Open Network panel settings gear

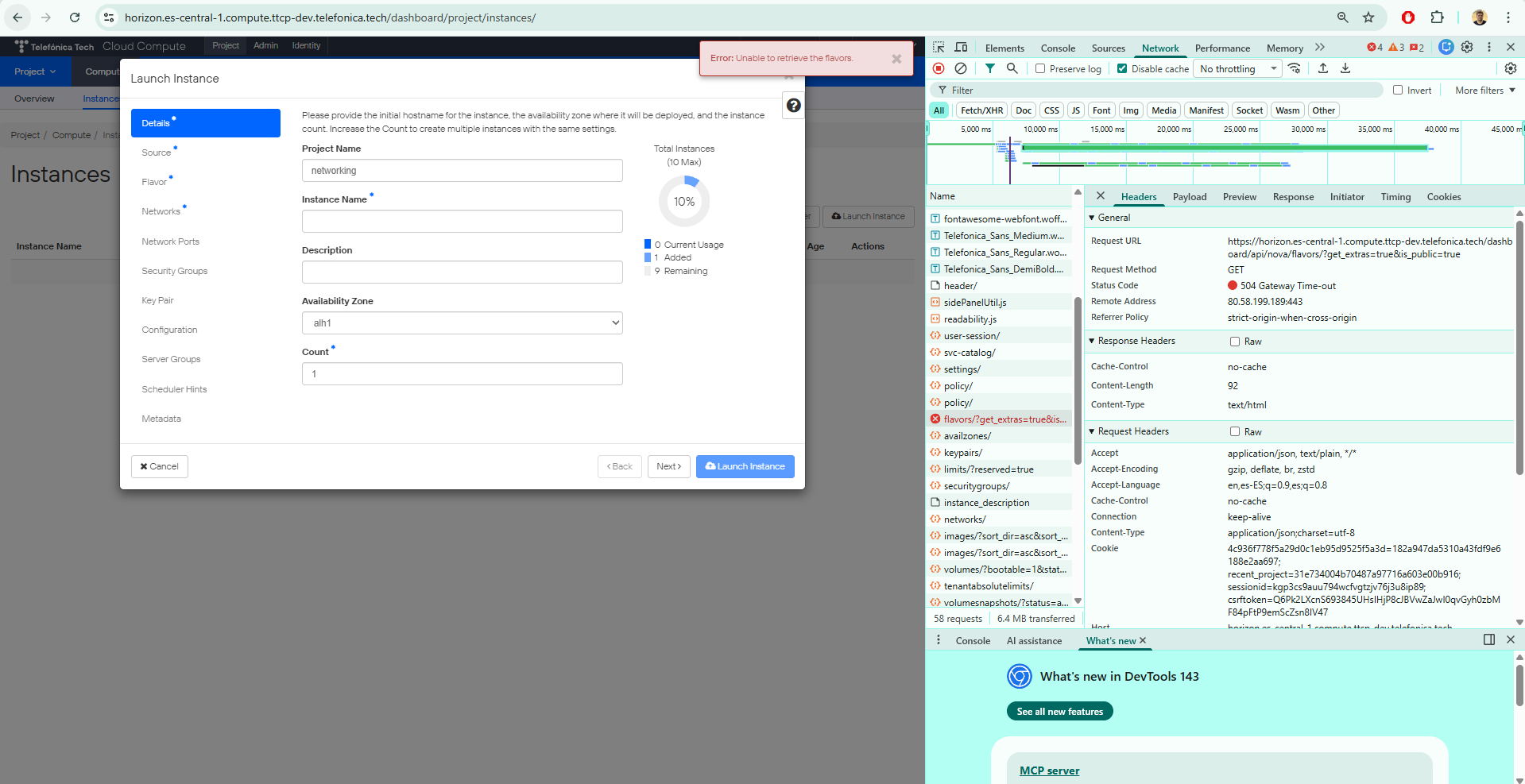point(1511,68)
